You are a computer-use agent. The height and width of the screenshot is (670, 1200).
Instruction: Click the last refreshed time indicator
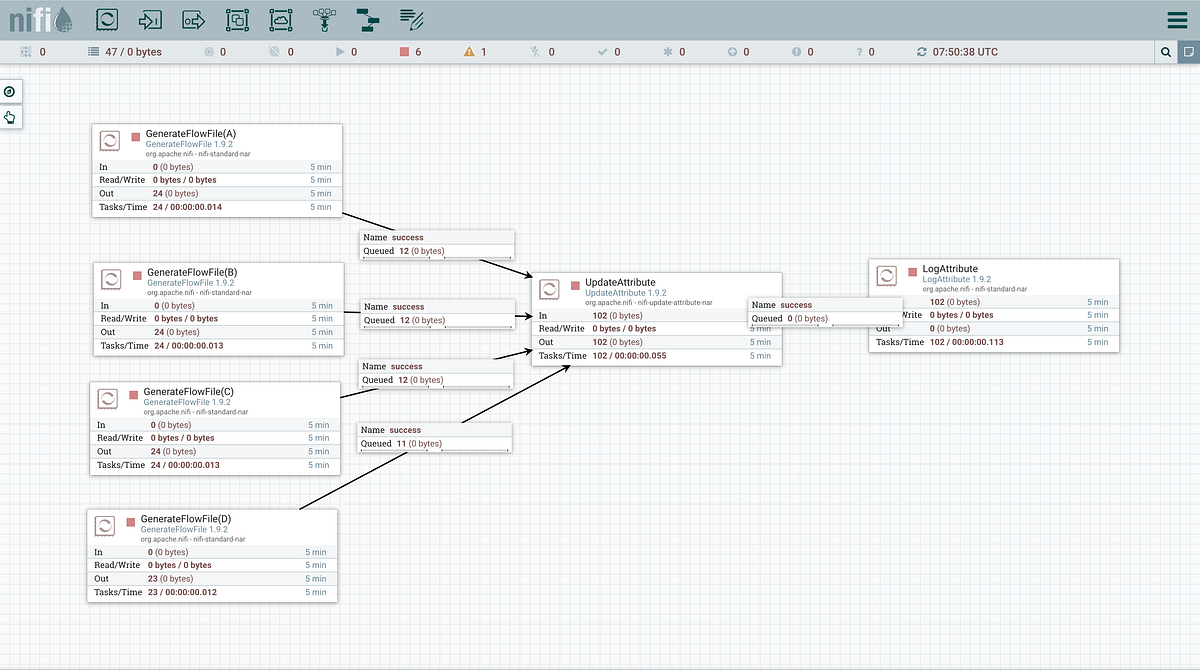tap(957, 52)
